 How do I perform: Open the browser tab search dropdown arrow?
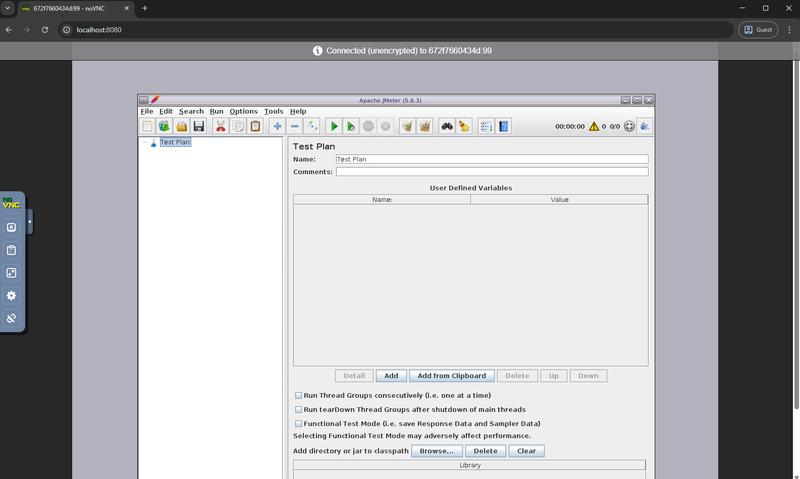8,8
